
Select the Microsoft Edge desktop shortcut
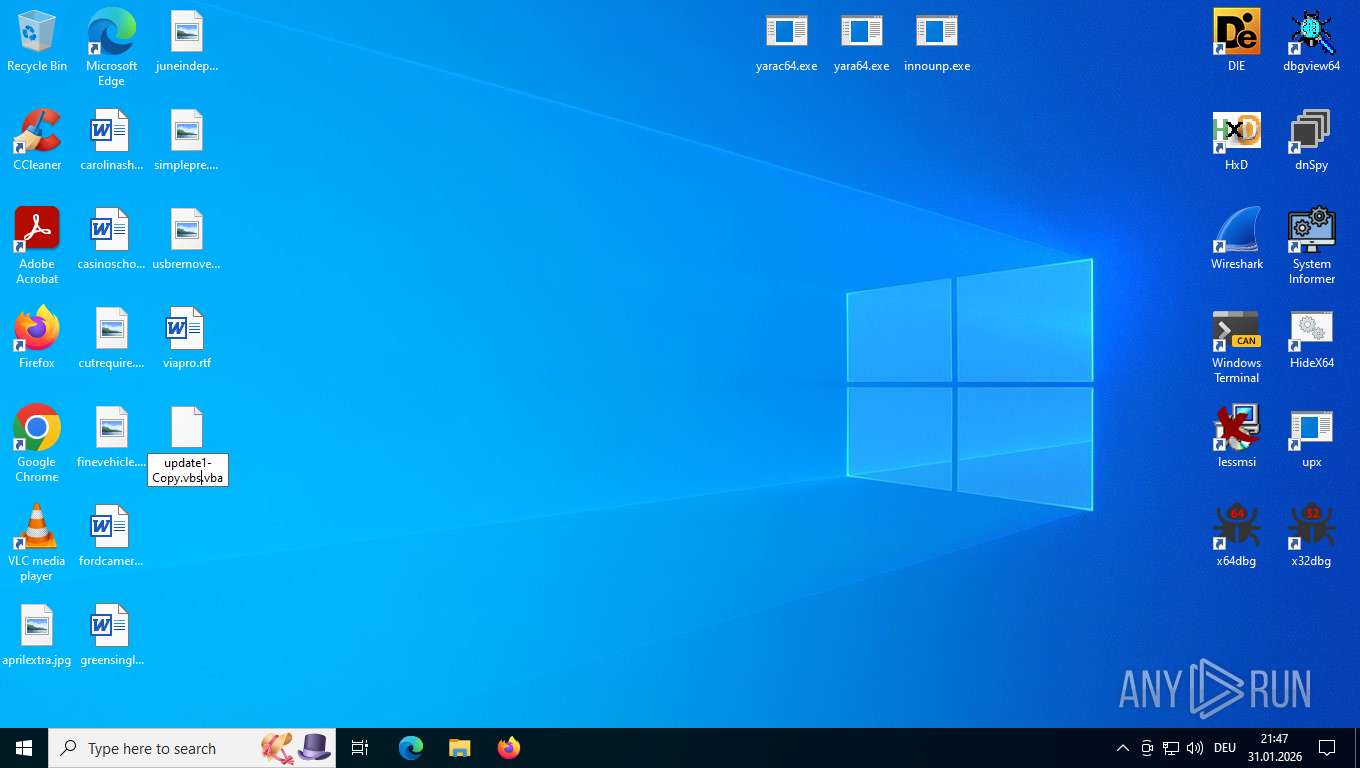coord(111,48)
